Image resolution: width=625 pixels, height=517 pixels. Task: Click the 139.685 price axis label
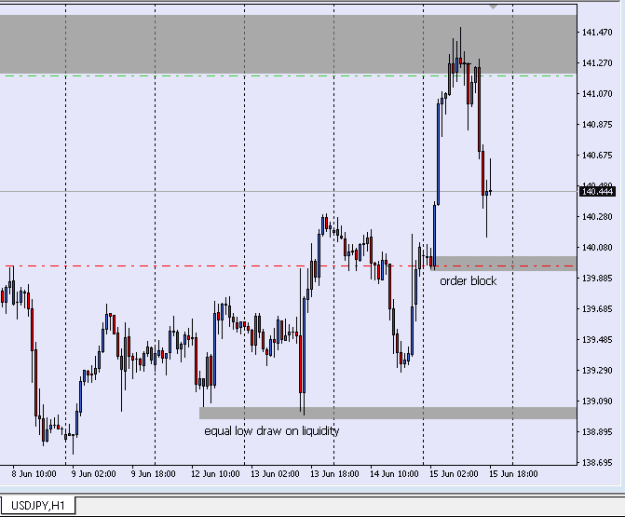pyautogui.click(x=597, y=309)
